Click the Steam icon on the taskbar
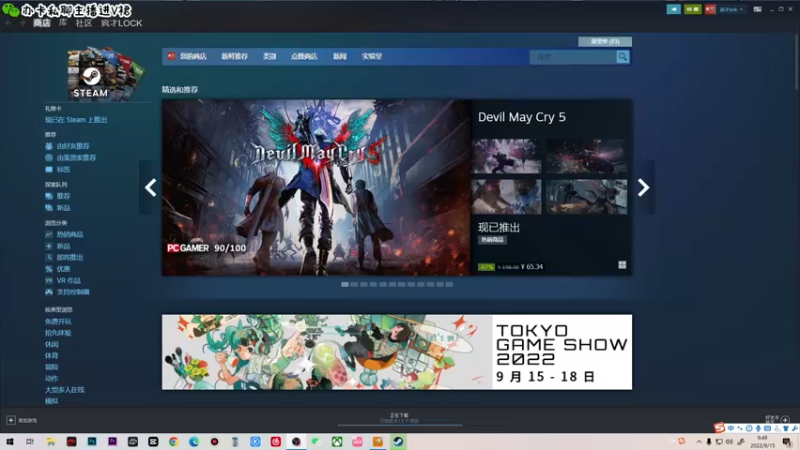Image resolution: width=800 pixels, height=450 pixels. click(398, 442)
